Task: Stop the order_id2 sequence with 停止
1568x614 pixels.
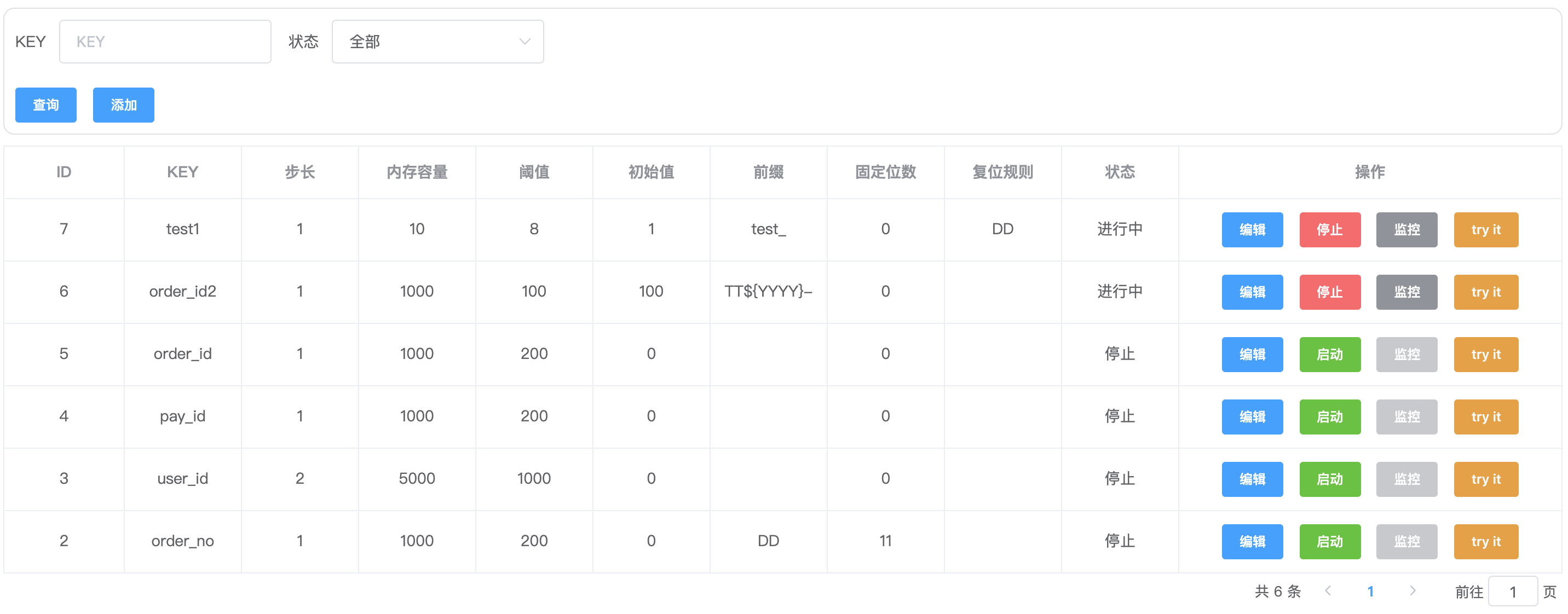Action: [1329, 292]
